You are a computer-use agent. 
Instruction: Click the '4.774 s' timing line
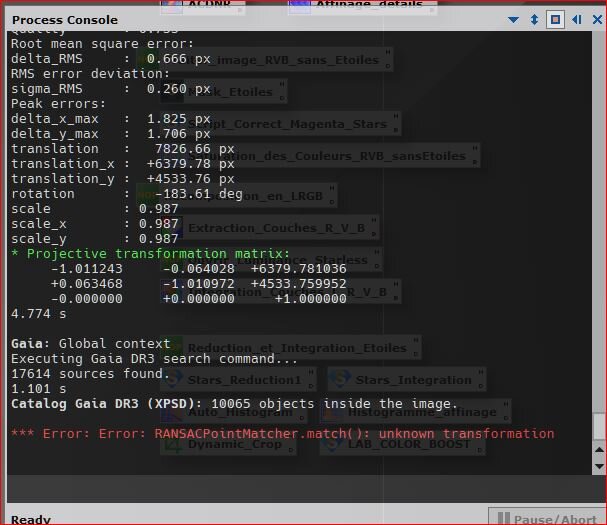coord(39,314)
